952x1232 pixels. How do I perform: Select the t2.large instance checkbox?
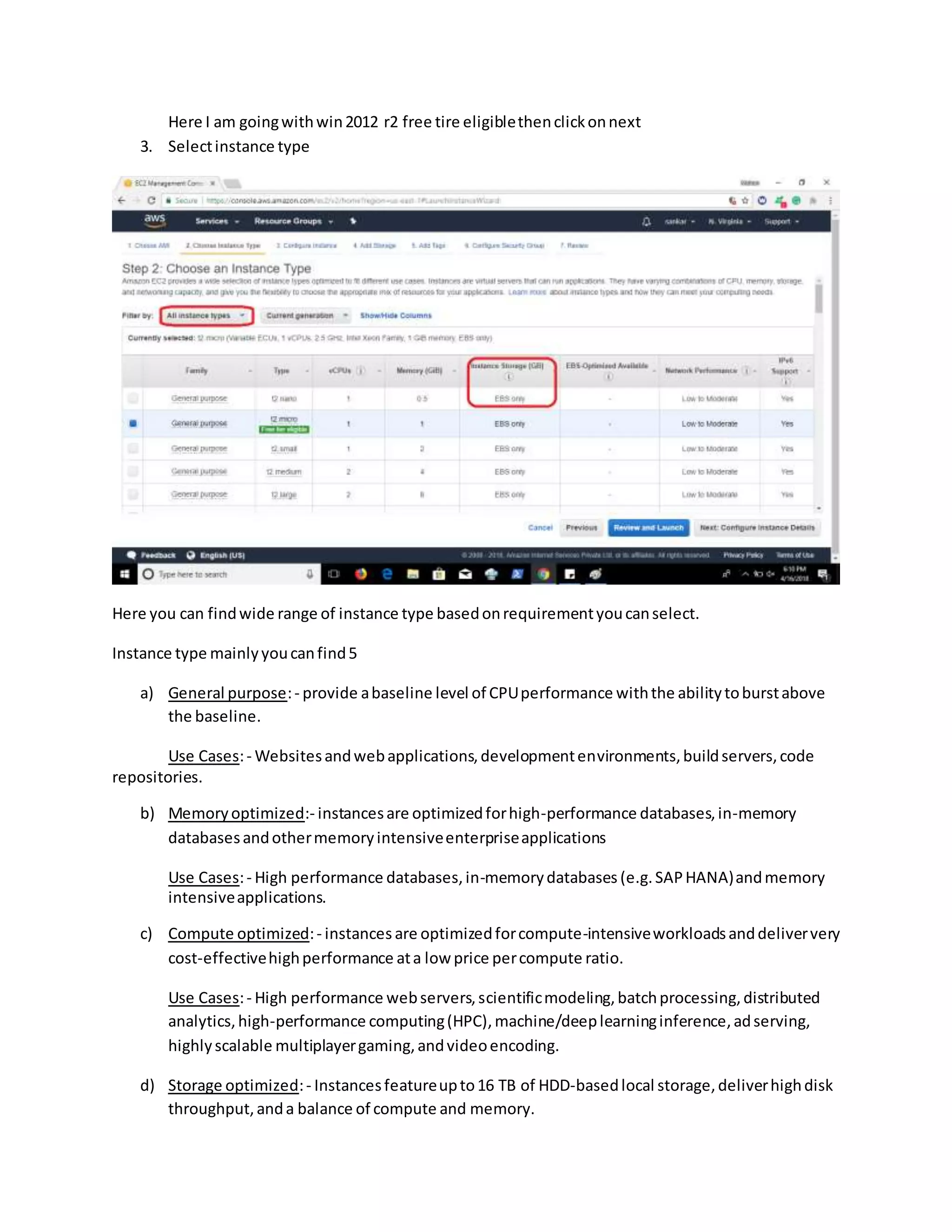[x=133, y=494]
